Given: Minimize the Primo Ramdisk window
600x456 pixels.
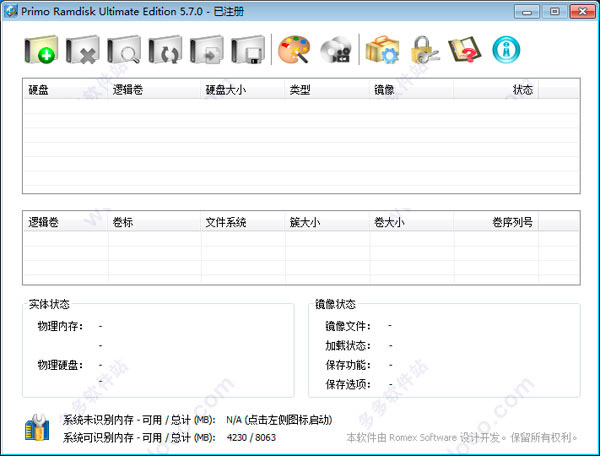Looking at the screenshot, I should [527, 11].
